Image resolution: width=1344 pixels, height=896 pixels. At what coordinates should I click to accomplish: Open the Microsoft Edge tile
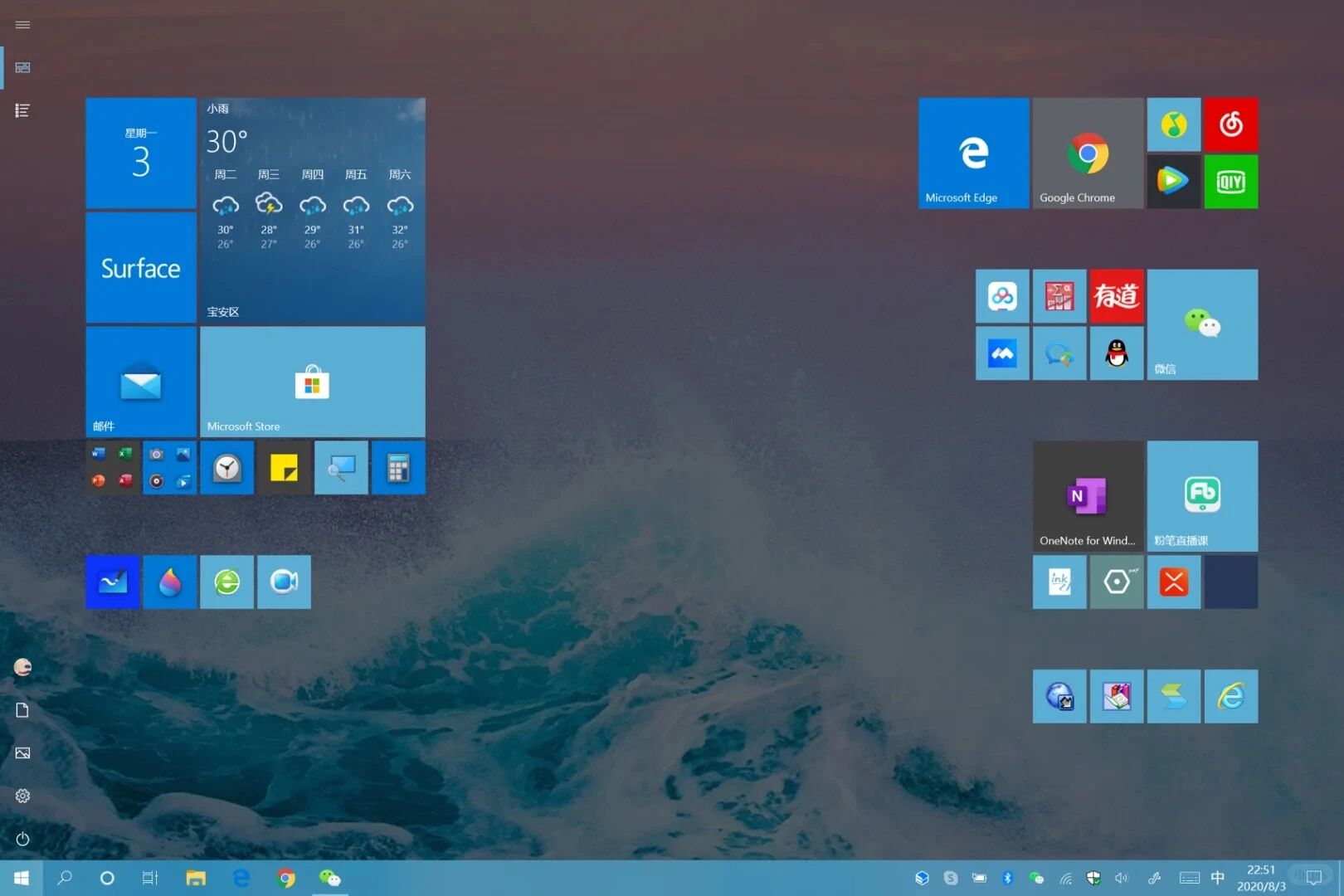[x=972, y=153]
